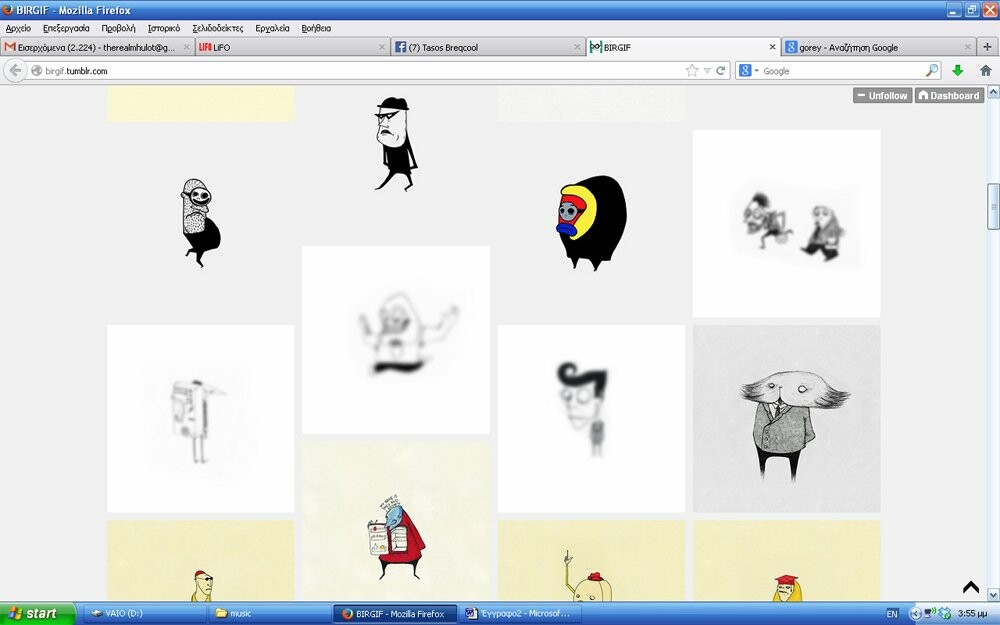Open the two running figures sketch
The image size is (1000, 625).
pyautogui.click(x=786, y=223)
